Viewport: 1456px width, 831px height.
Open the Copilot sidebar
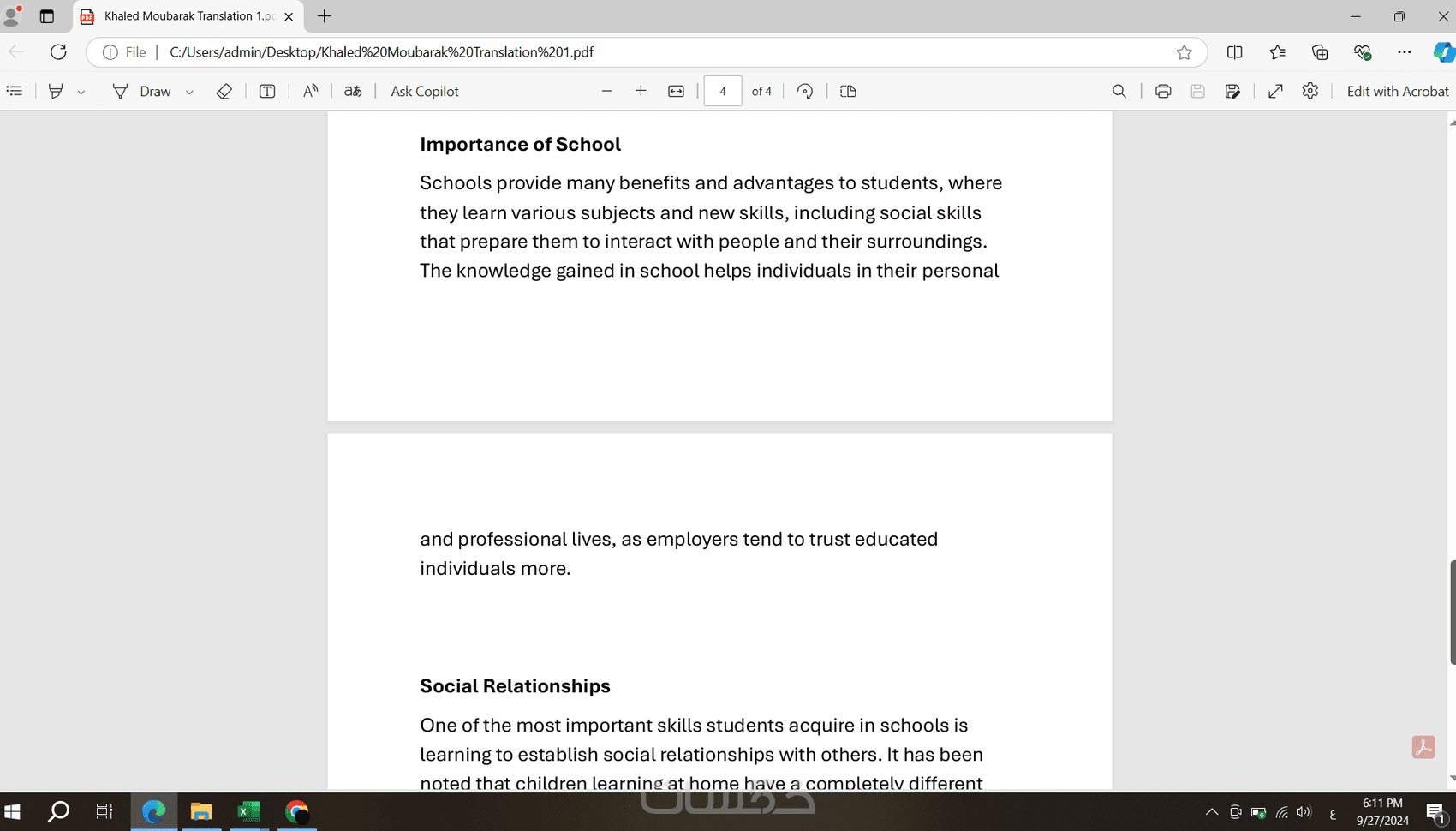1443,52
